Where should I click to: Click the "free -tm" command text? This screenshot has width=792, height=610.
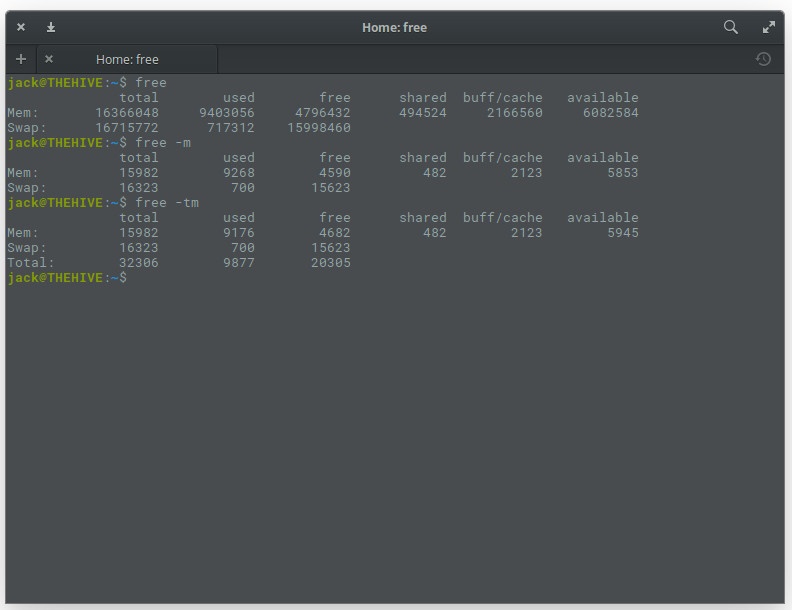click(167, 202)
